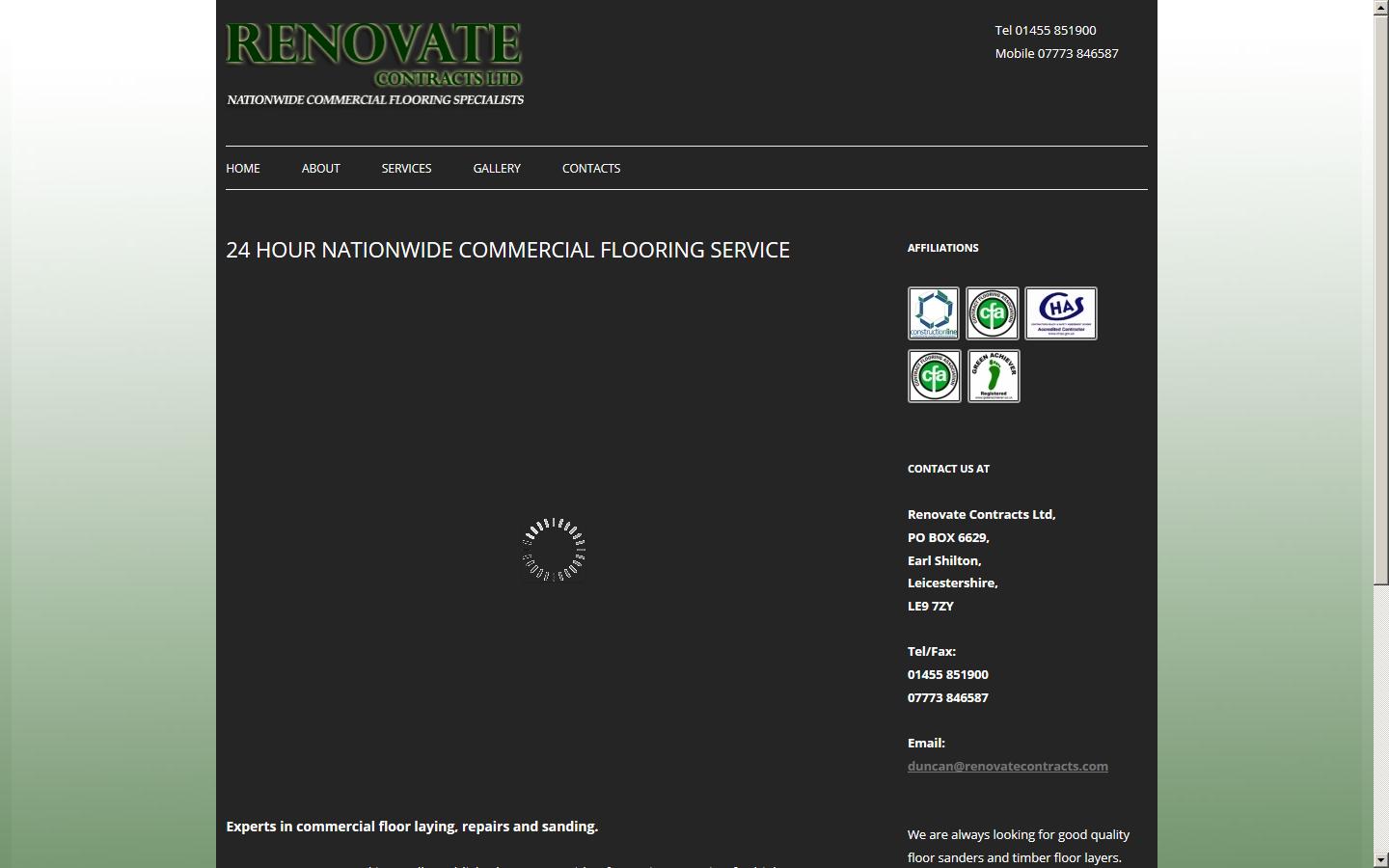Click the slideshow loading spinner
This screenshot has width=1389, height=868.
[x=554, y=550]
